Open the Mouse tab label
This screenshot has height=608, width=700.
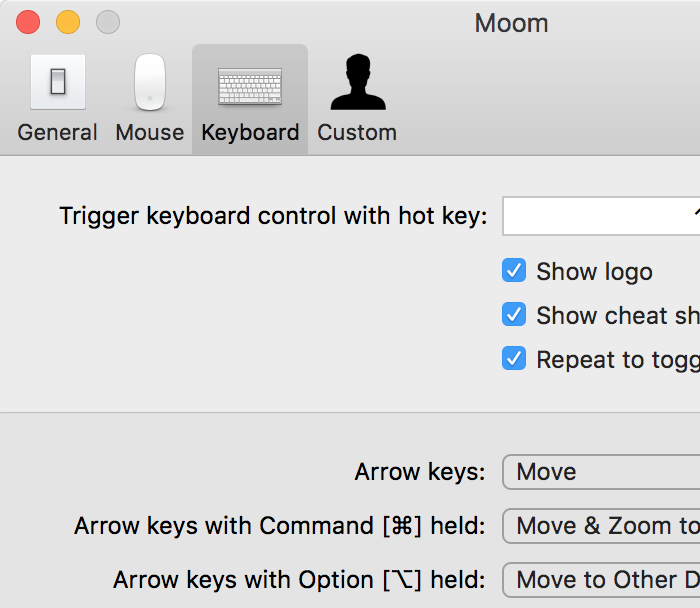tap(150, 132)
